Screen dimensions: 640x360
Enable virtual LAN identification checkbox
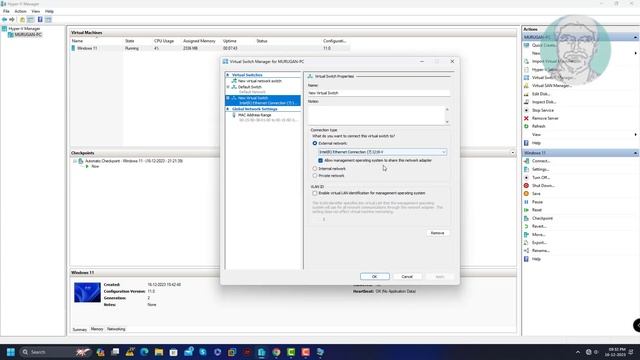[x=315, y=193]
